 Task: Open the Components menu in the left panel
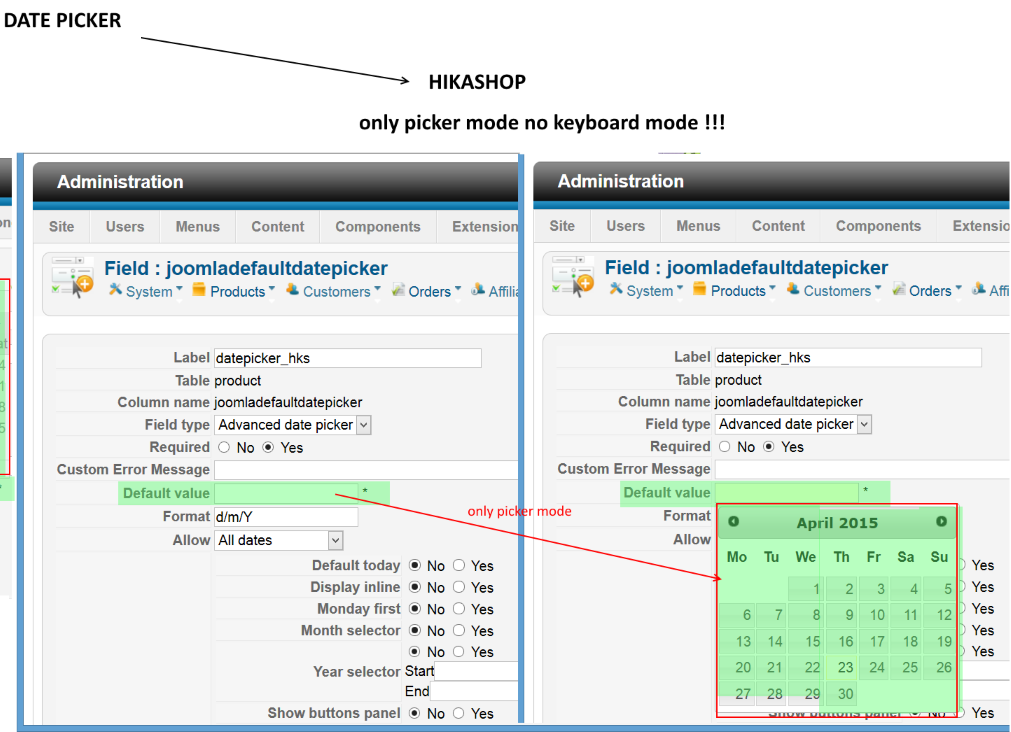(378, 226)
